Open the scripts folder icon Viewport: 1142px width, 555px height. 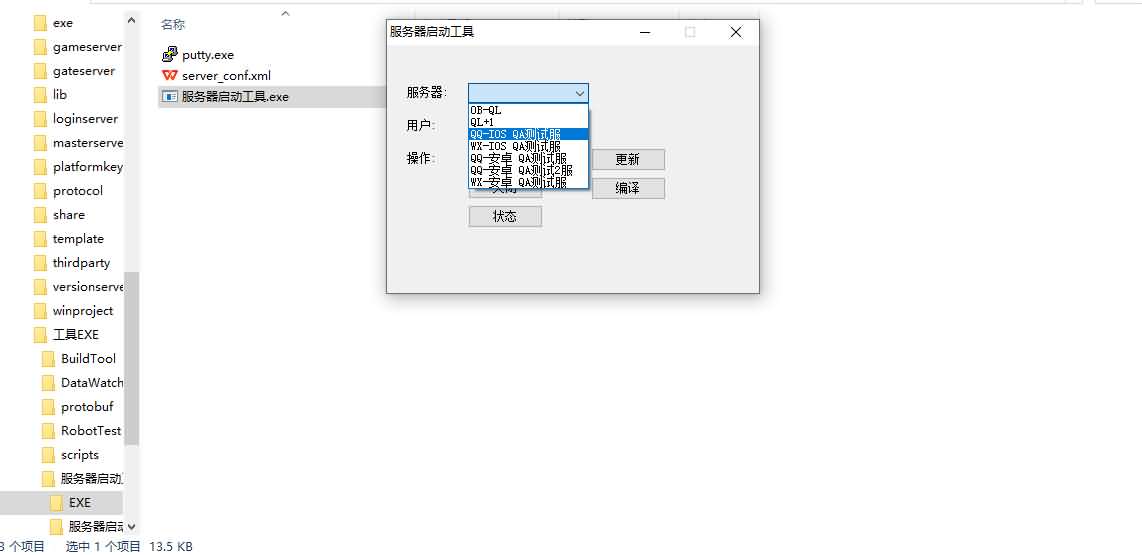tap(48, 454)
